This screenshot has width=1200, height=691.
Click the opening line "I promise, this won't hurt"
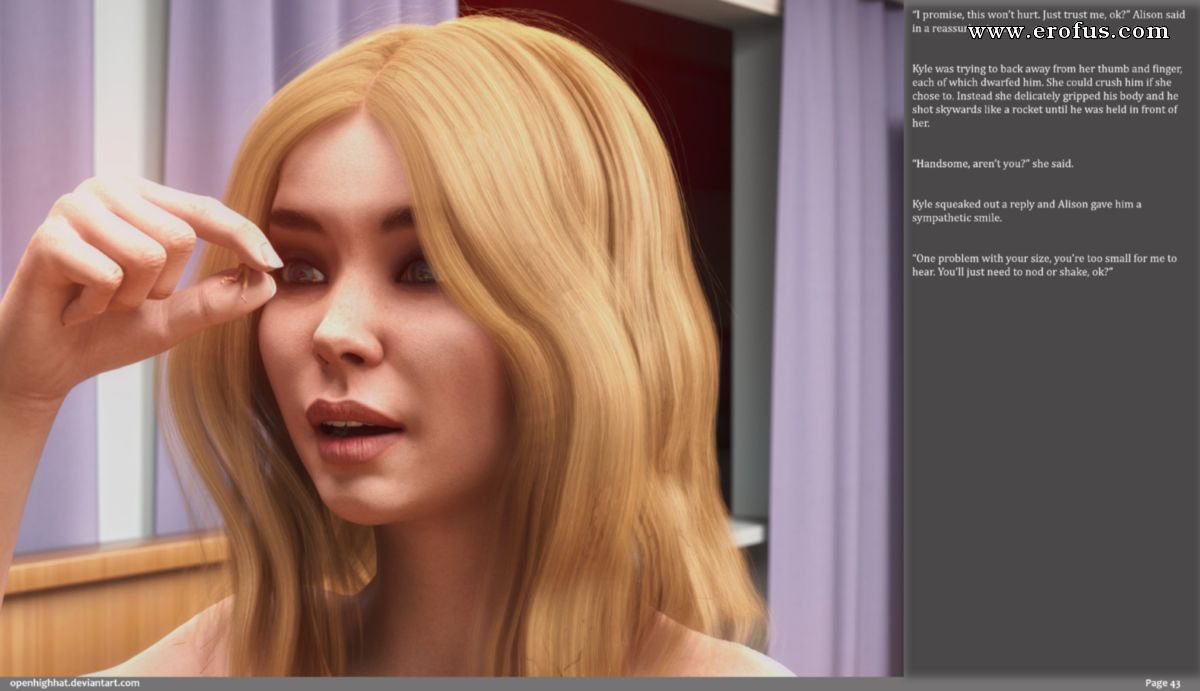1048,21
